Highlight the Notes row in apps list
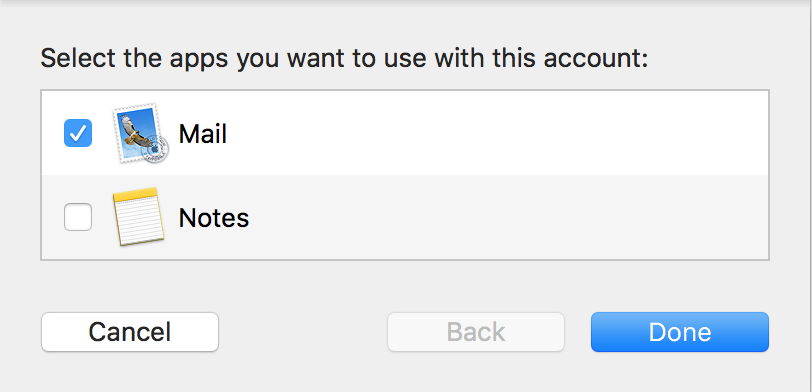Screen dimensions: 812x392 [405, 217]
